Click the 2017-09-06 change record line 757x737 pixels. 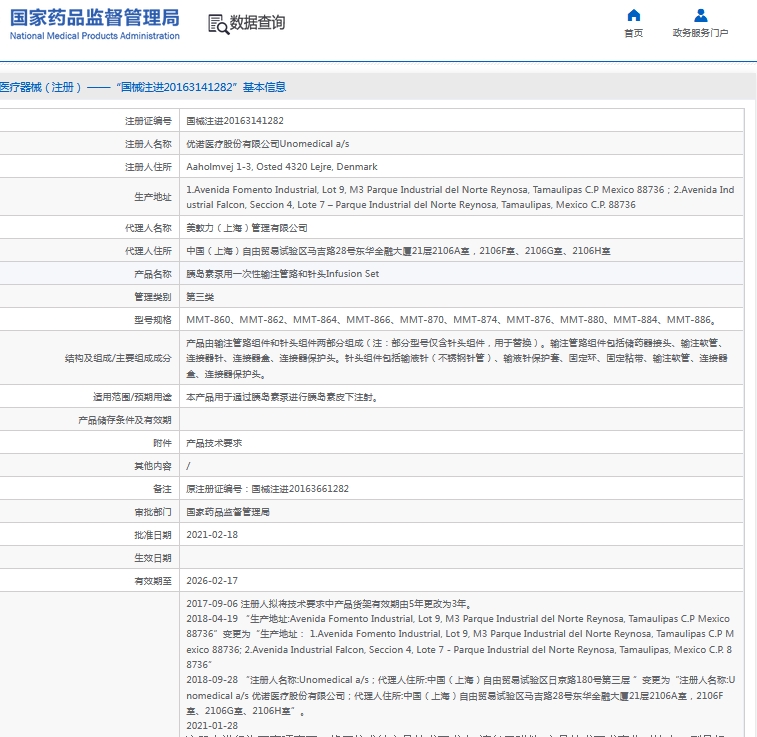click(329, 604)
